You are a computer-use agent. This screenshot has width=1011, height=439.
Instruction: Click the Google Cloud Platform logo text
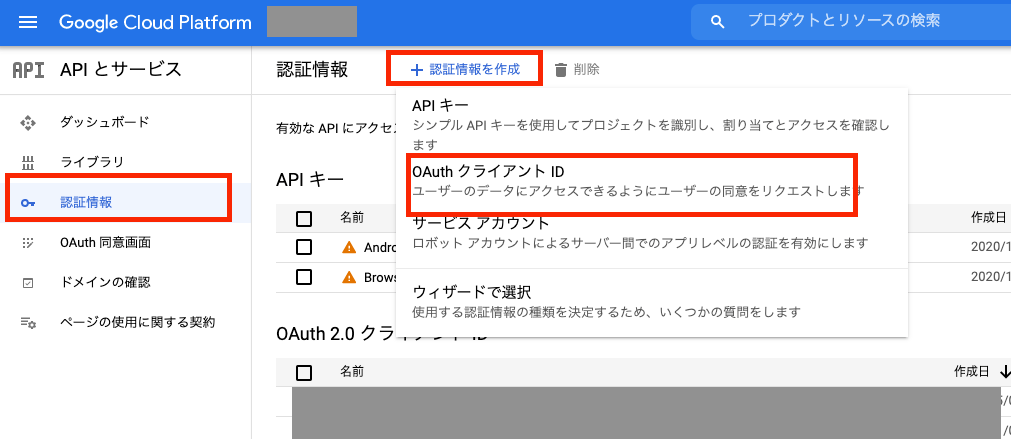(x=155, y=23)
